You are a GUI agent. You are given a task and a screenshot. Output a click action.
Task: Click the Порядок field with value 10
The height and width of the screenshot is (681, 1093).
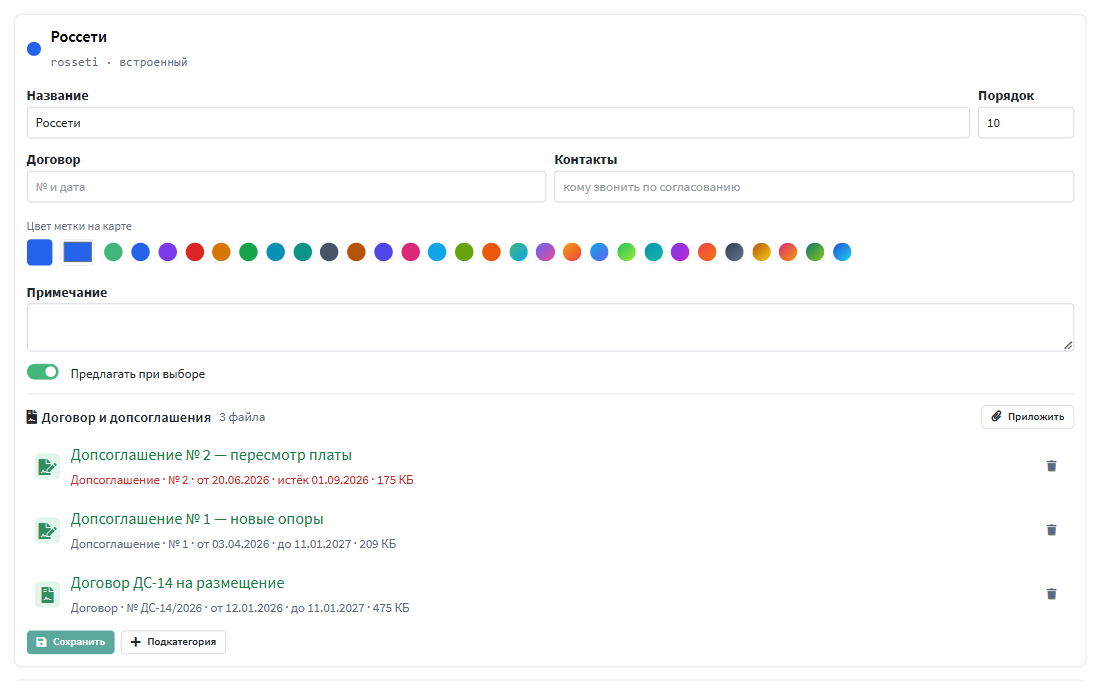click(x=1025, y=123)
